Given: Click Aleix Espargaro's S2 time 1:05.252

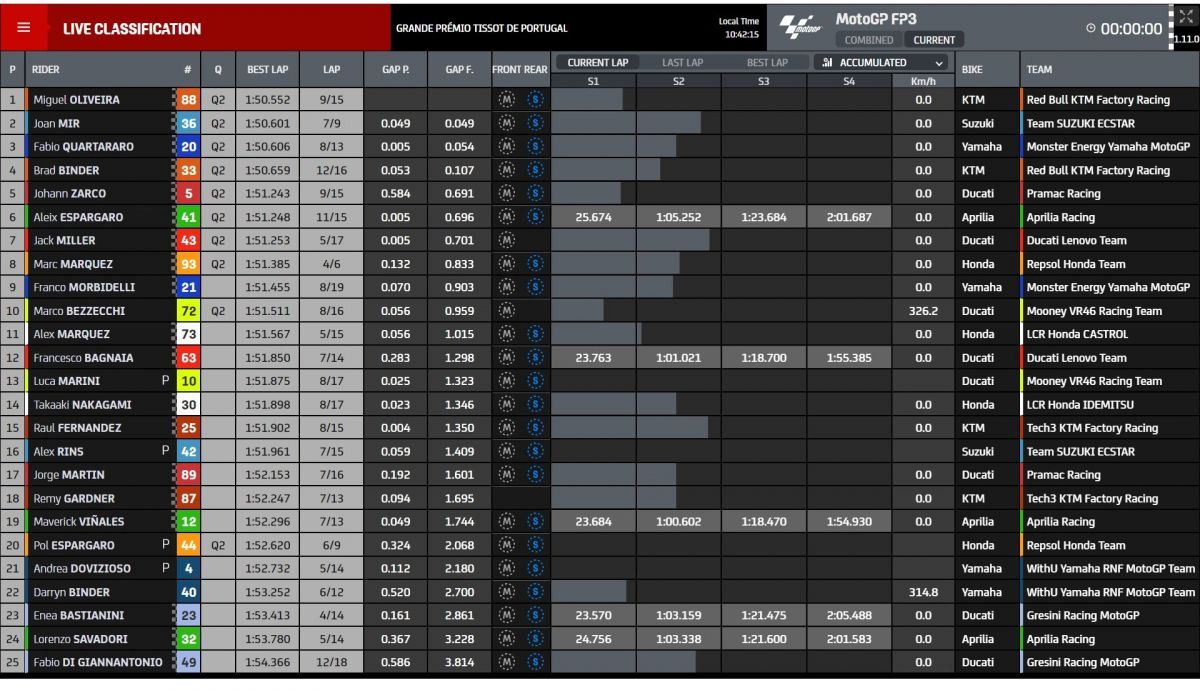Looking at the screenshot, I should (678, 217).
